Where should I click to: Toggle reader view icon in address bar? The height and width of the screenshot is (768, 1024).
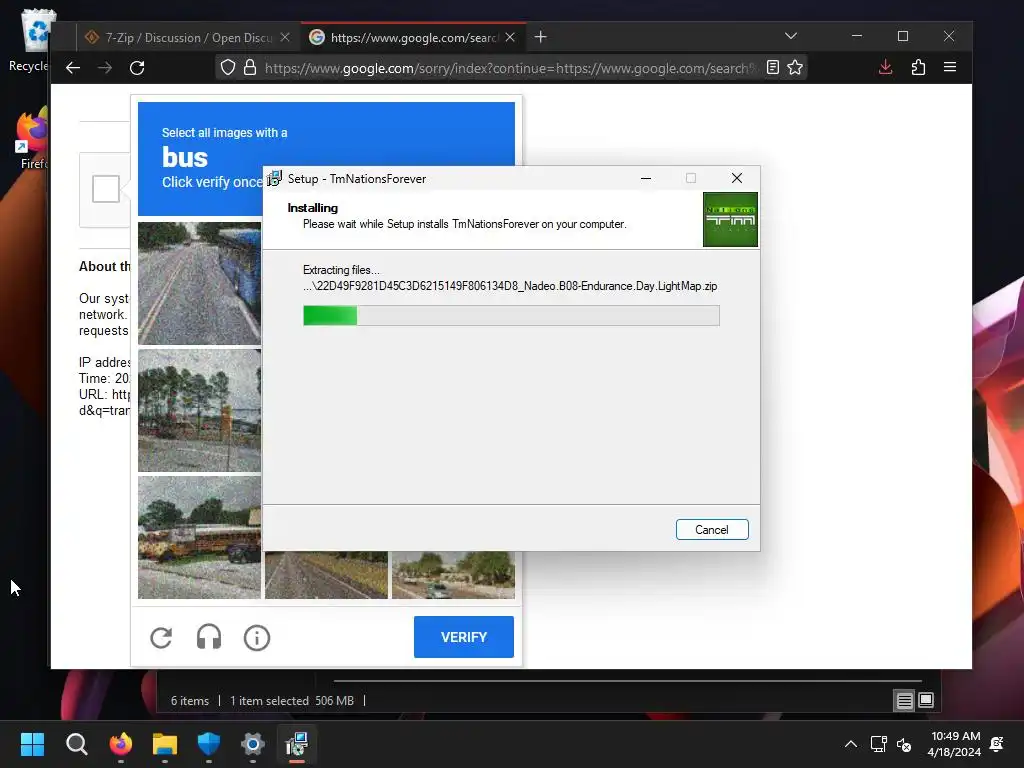pyautogui.click(x=773, y=67)
